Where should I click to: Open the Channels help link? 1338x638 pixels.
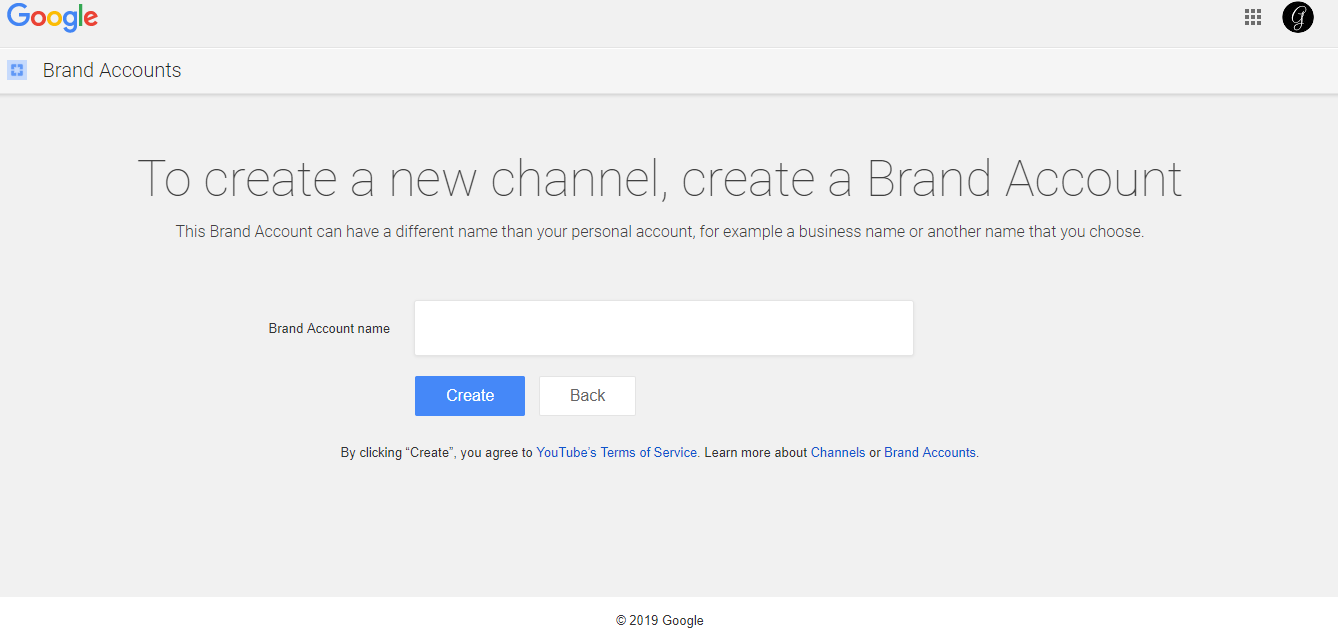(x=838, y=453)
